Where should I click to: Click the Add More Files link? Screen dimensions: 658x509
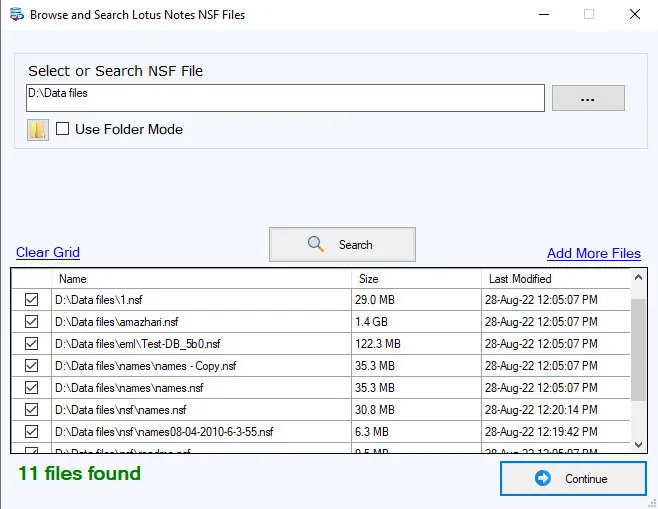(594, 253)
